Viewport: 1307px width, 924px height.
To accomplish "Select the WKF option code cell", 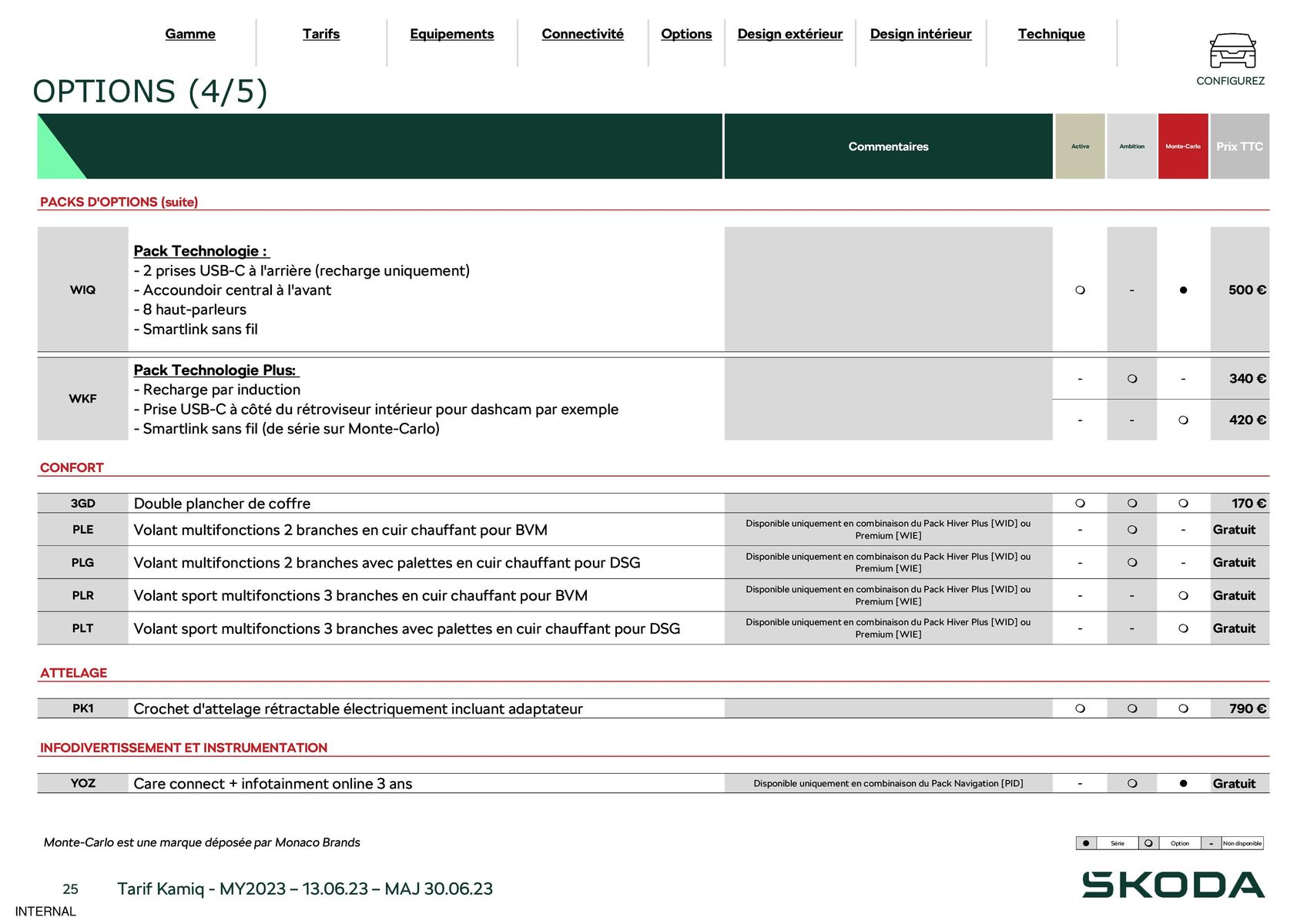I will pos(82,399).
